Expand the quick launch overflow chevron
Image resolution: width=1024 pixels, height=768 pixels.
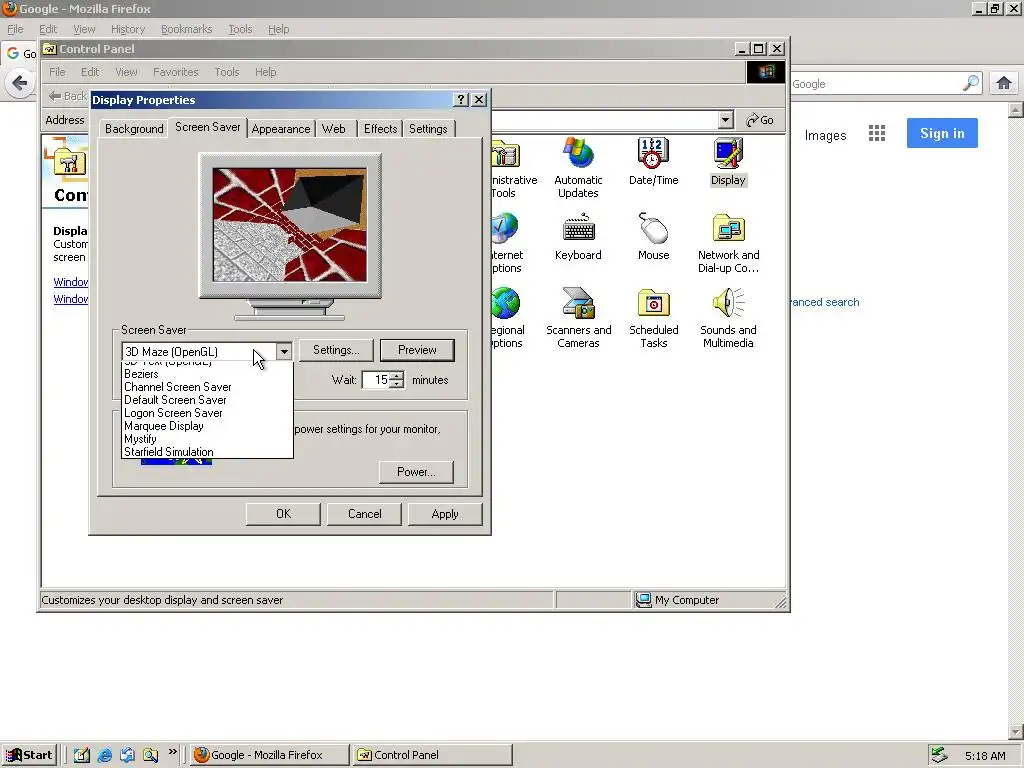pos(172,752)
